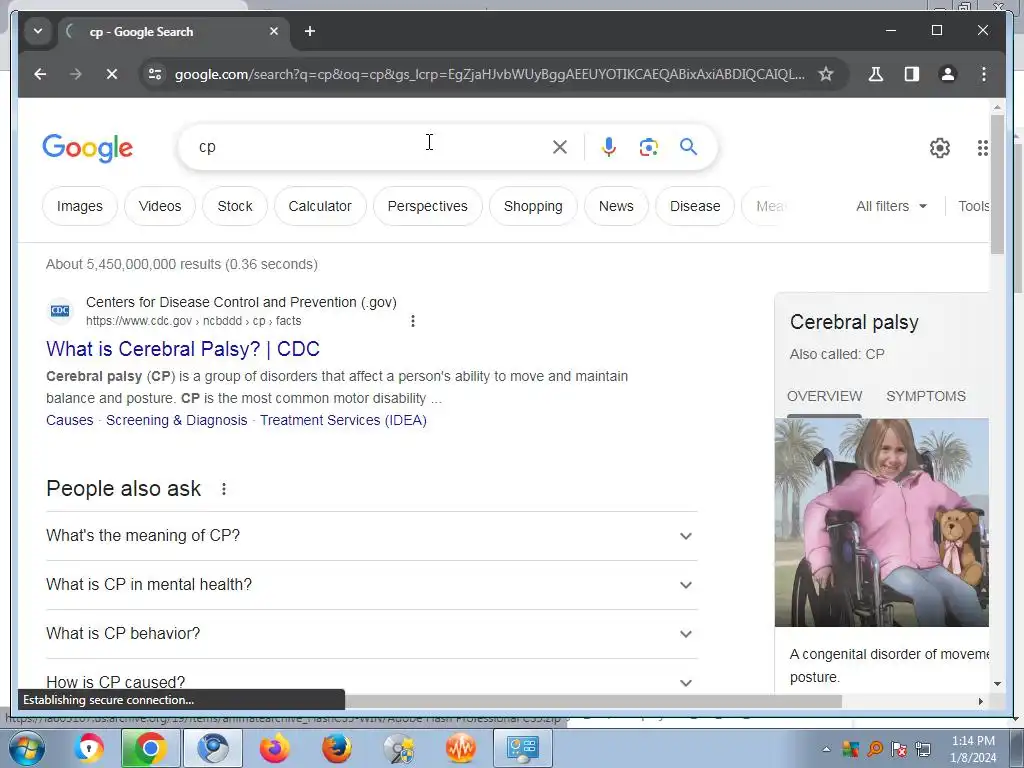Click the address bar URL

pyautogui.click(x=490, y=74)
